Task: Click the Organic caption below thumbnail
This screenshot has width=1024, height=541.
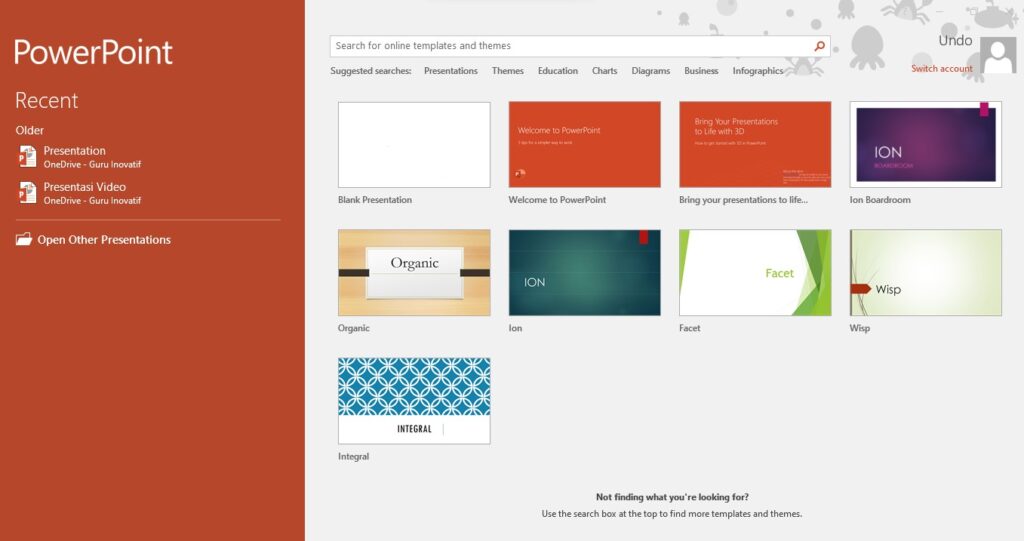Action: [353, 328]
